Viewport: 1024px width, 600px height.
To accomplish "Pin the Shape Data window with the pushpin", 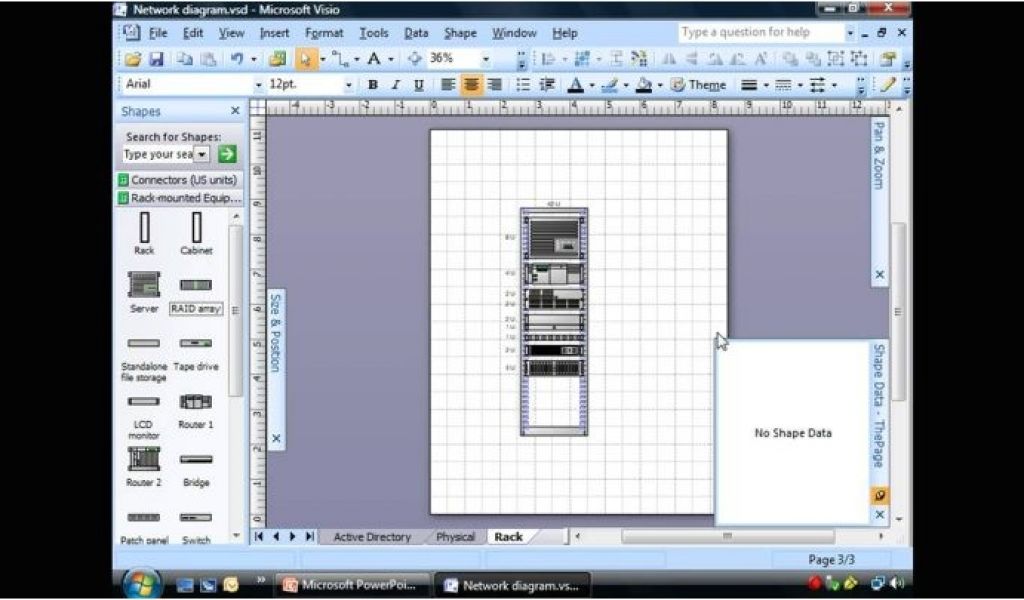I will [x=880, y=496].
